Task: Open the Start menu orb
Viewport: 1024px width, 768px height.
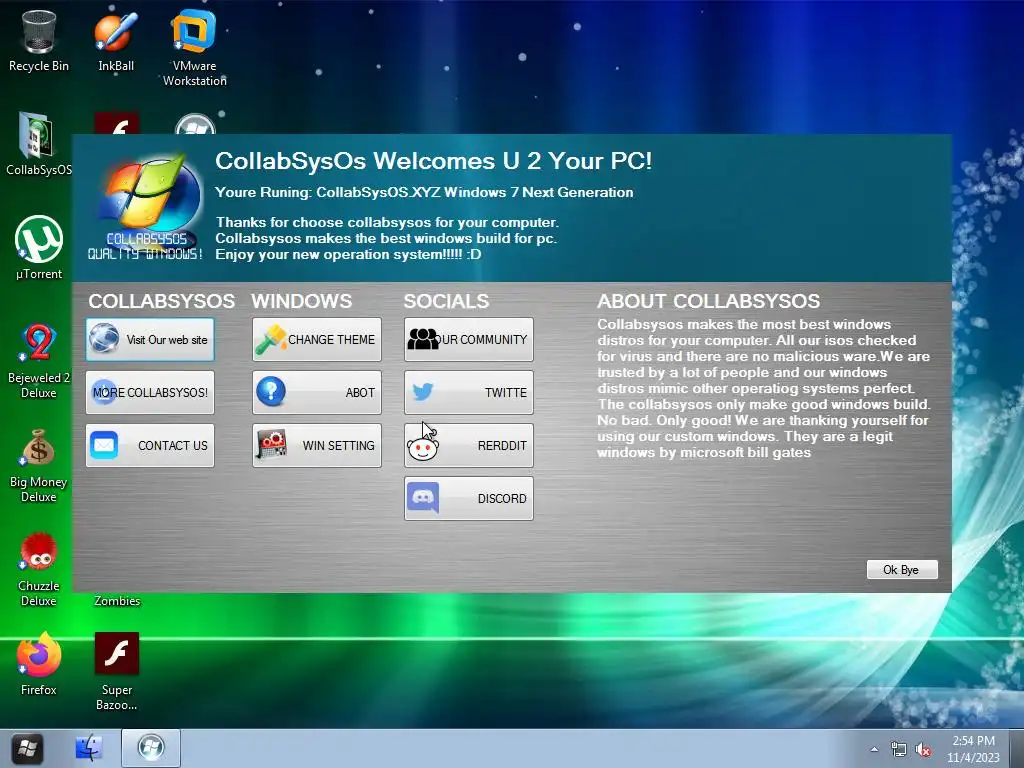Action: pos(27,748)
